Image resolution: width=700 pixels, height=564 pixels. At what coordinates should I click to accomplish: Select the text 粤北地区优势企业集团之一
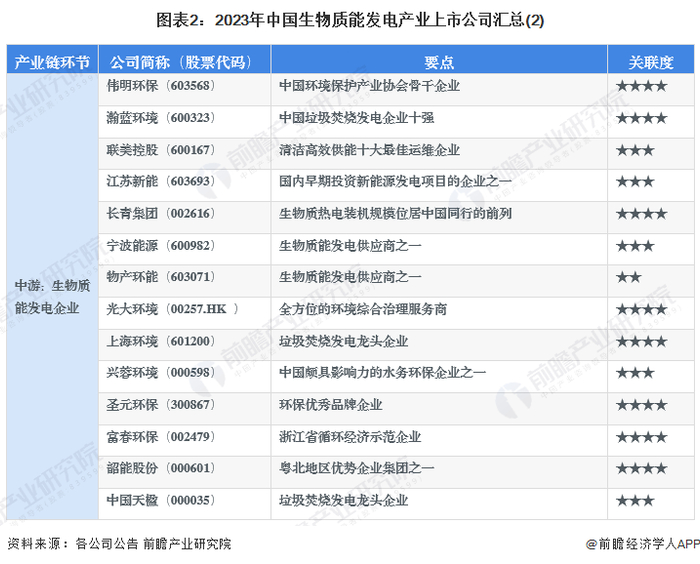(x=356, y=468)
